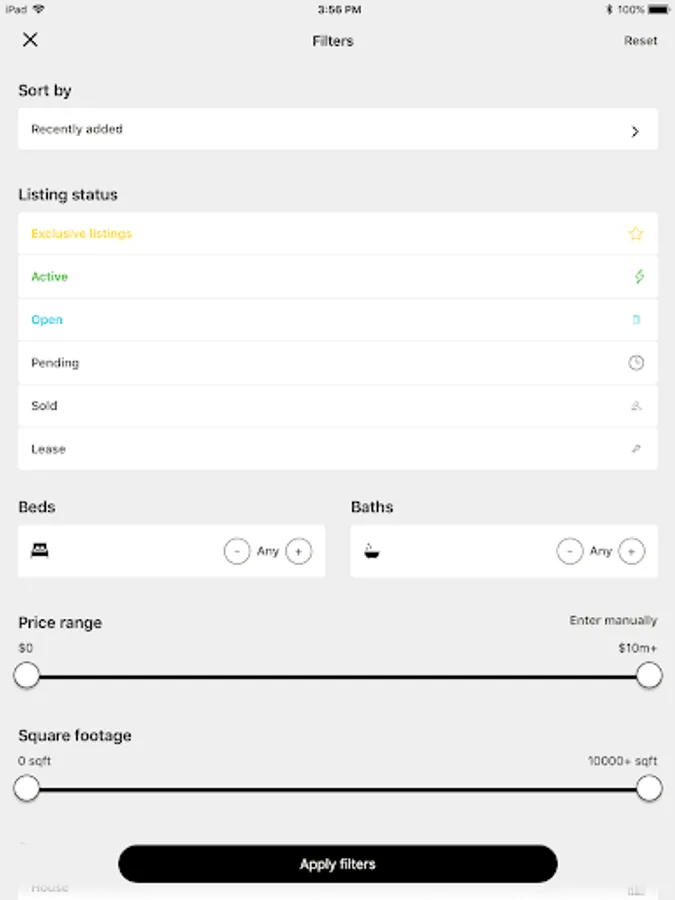Tap the clock icon for Pending

pos(636,363)
